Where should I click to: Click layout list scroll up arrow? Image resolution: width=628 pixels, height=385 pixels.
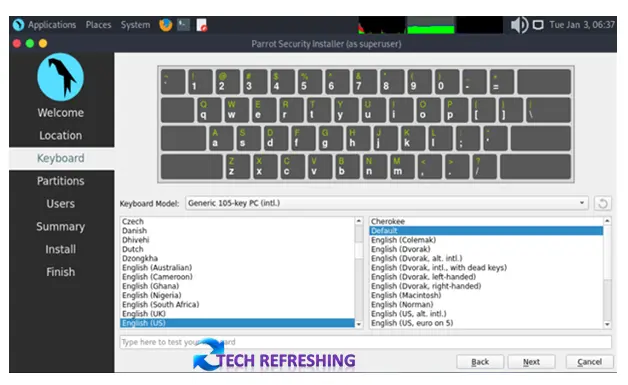pyautogui.click(x=359, y=221)
